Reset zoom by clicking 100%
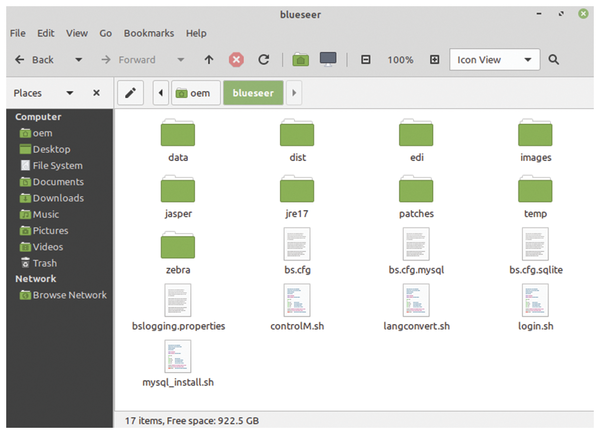Screen dimensions: 600x434 coord(400,60)
